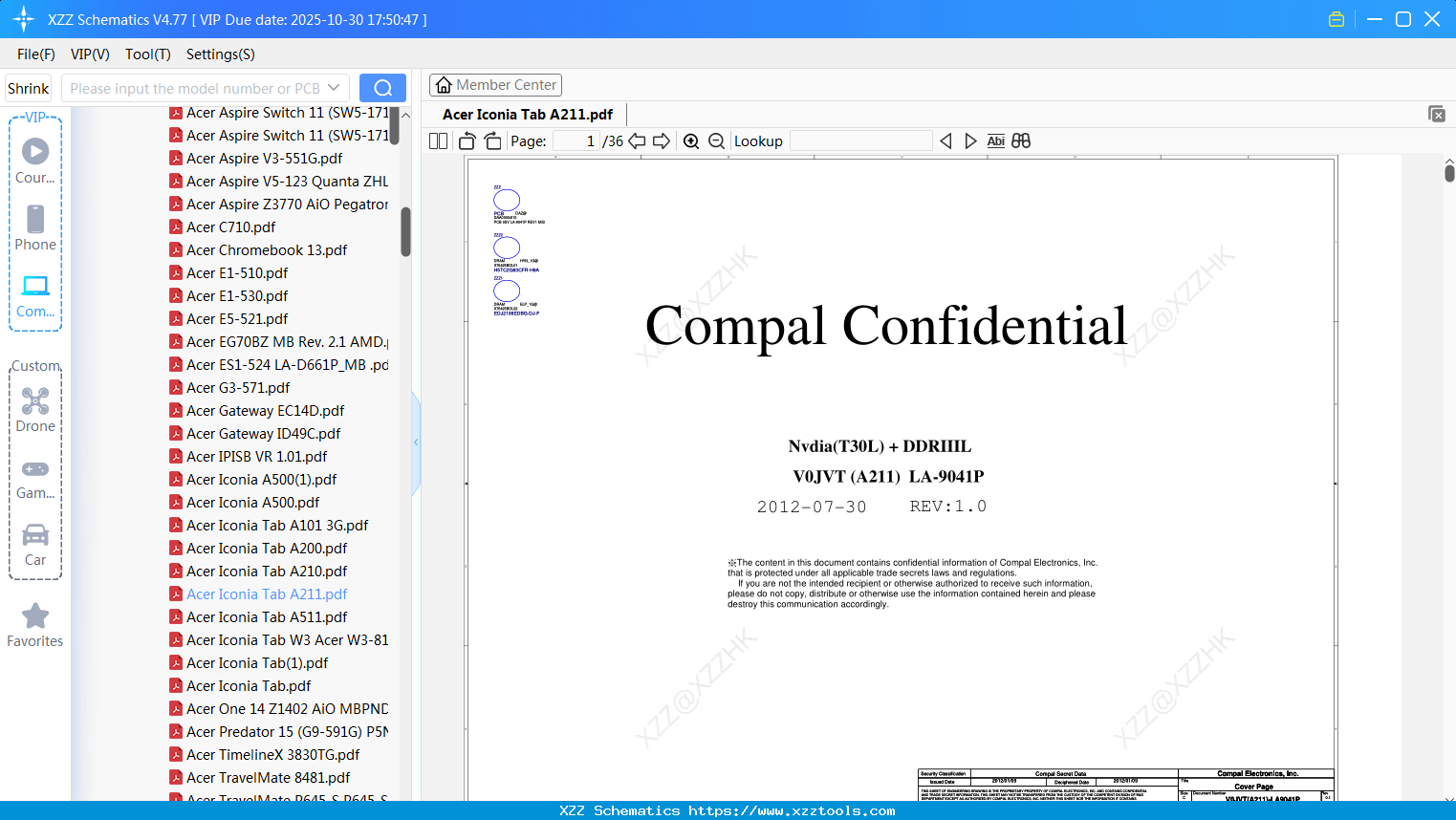Open the Tool(T) menu
Image resolution: width=1456 pixels, height=820 pixels.
tap(148, 54)
